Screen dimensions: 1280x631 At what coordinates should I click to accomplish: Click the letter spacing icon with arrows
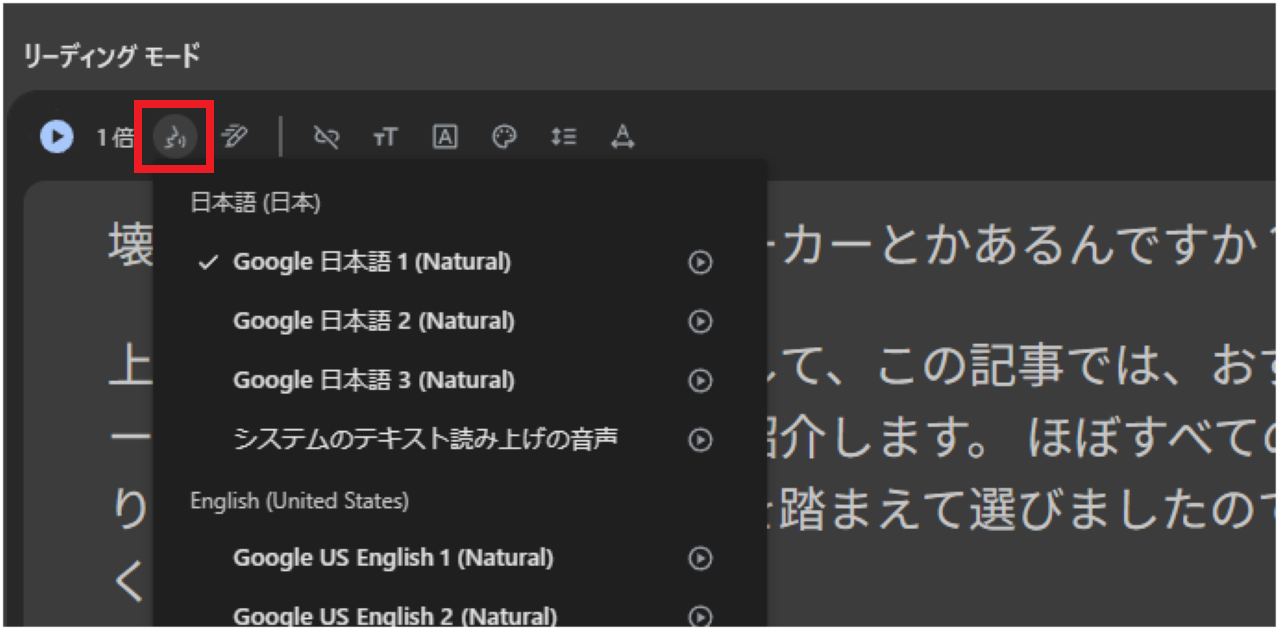(x=622, y=137)
